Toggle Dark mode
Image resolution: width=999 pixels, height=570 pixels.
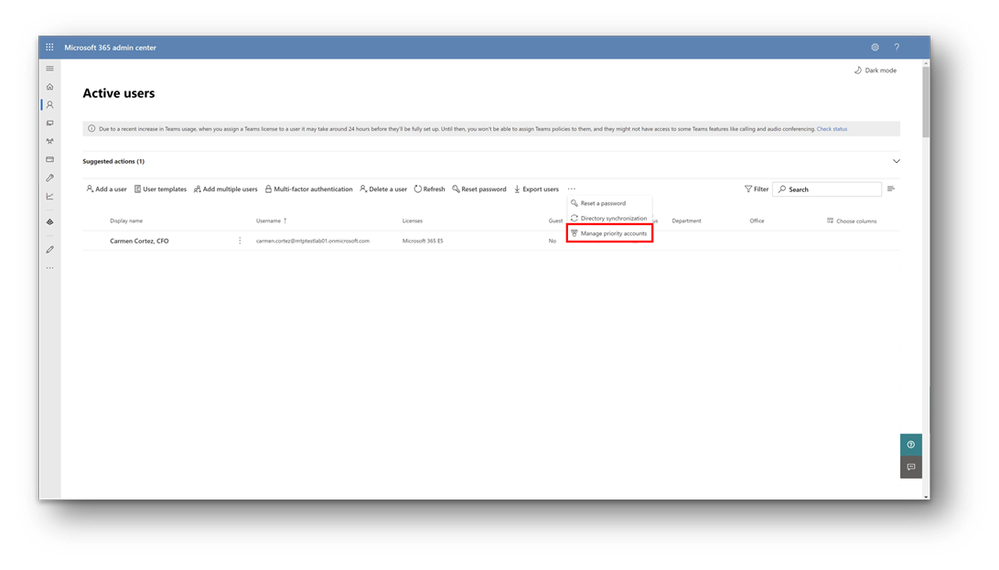click(875, 71)
